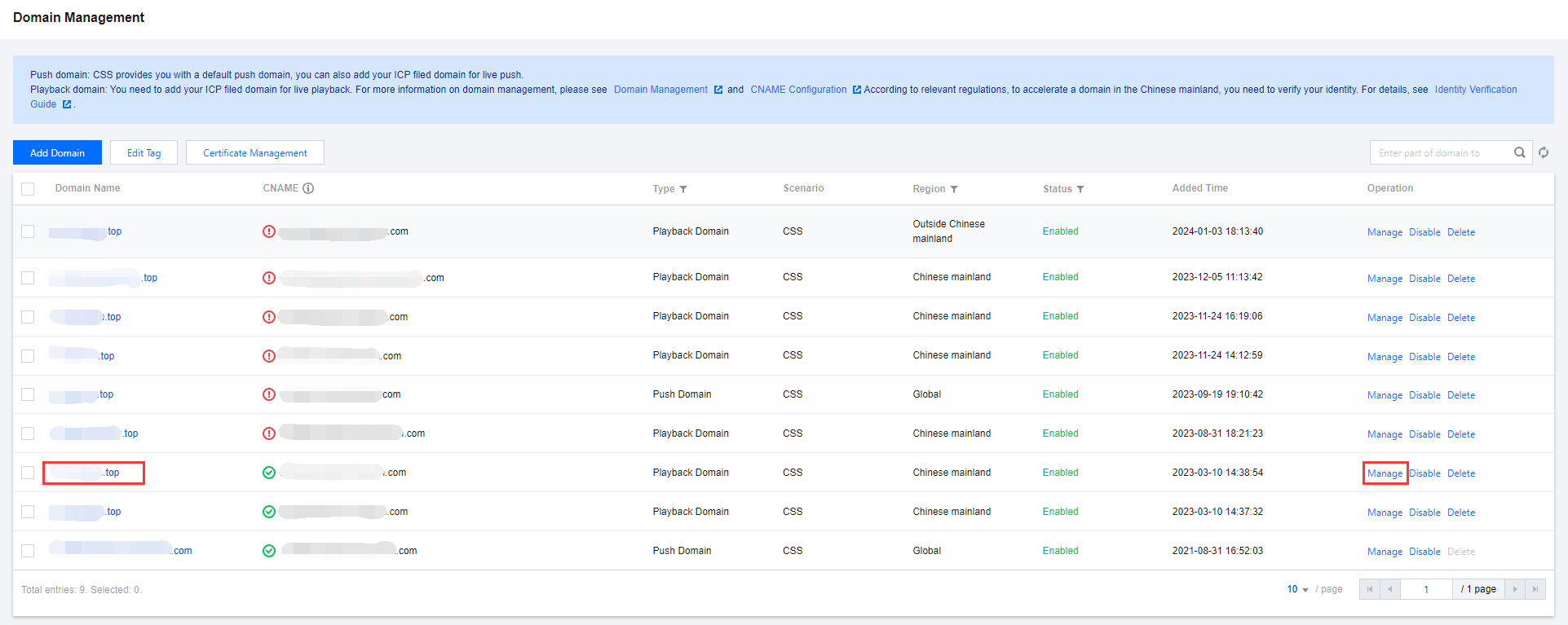
Task: Open the Type column filter
Action: (683, 189)
